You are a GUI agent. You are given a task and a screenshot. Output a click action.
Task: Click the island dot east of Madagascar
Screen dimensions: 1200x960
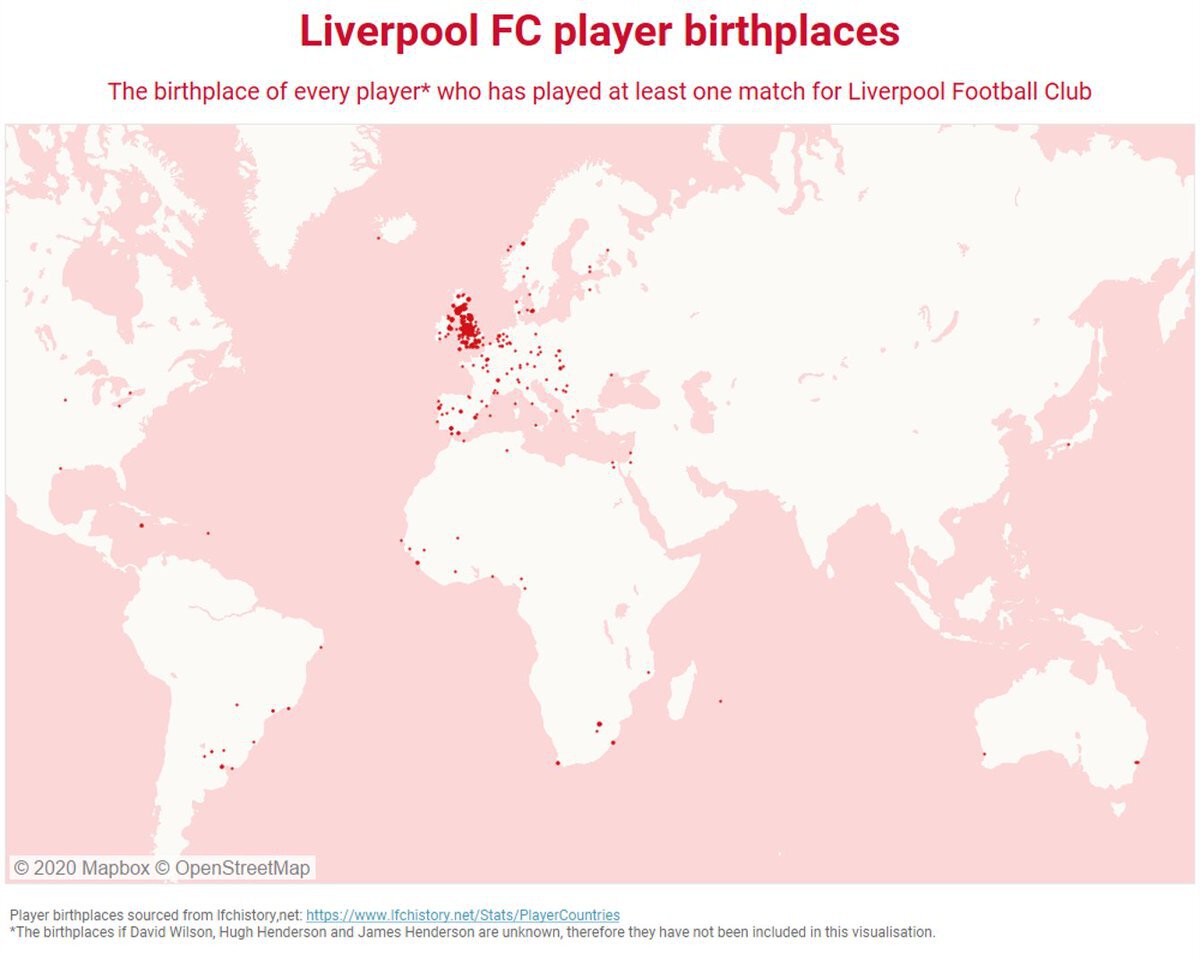[x=720, y=700]
